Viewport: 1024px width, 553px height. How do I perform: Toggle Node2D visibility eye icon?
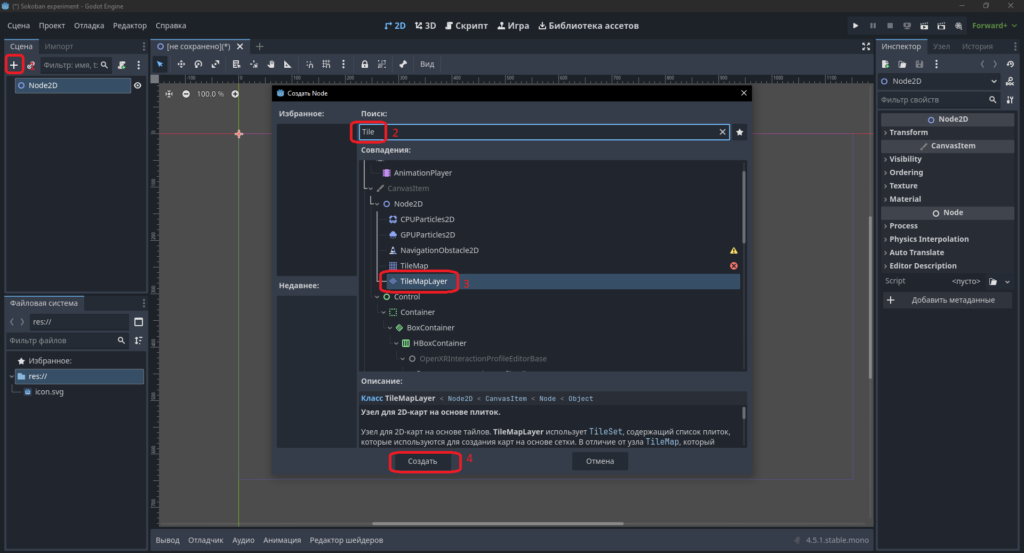click(137, 86)
